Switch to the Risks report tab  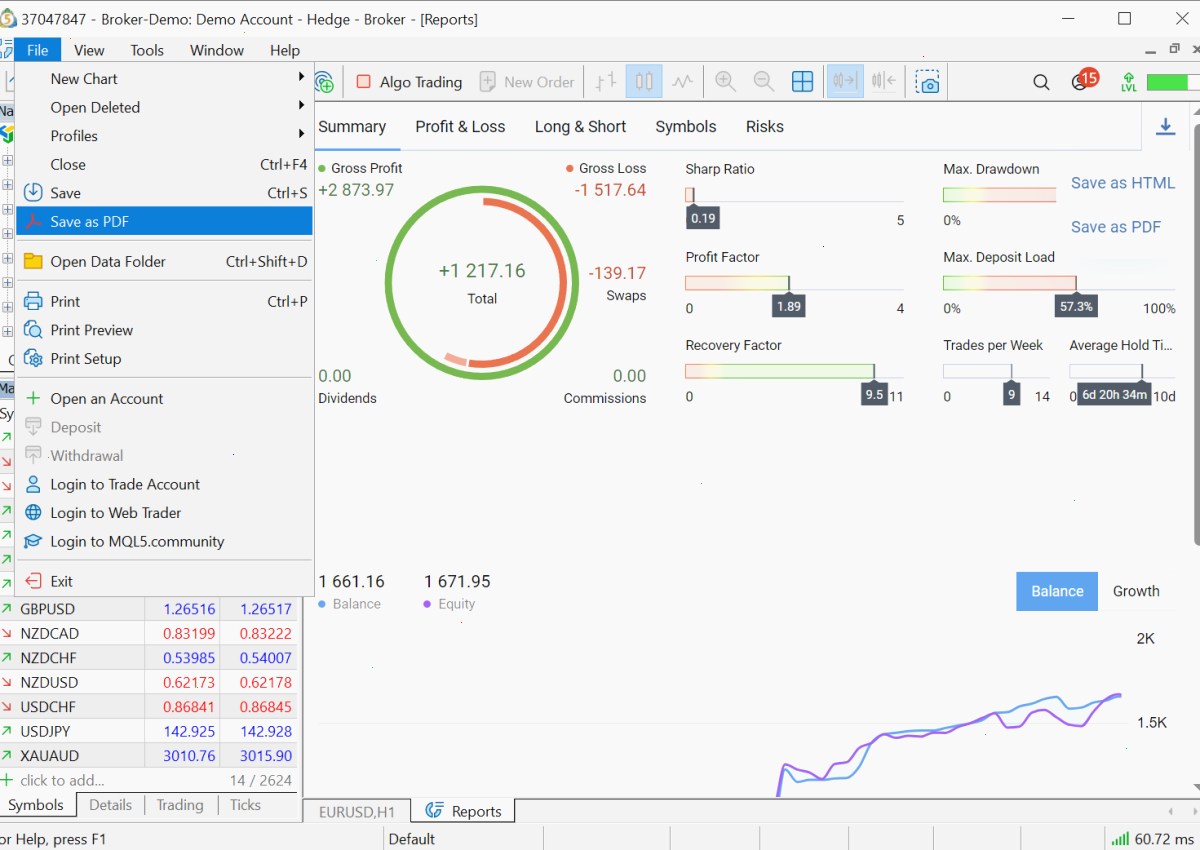pos(765,127)
